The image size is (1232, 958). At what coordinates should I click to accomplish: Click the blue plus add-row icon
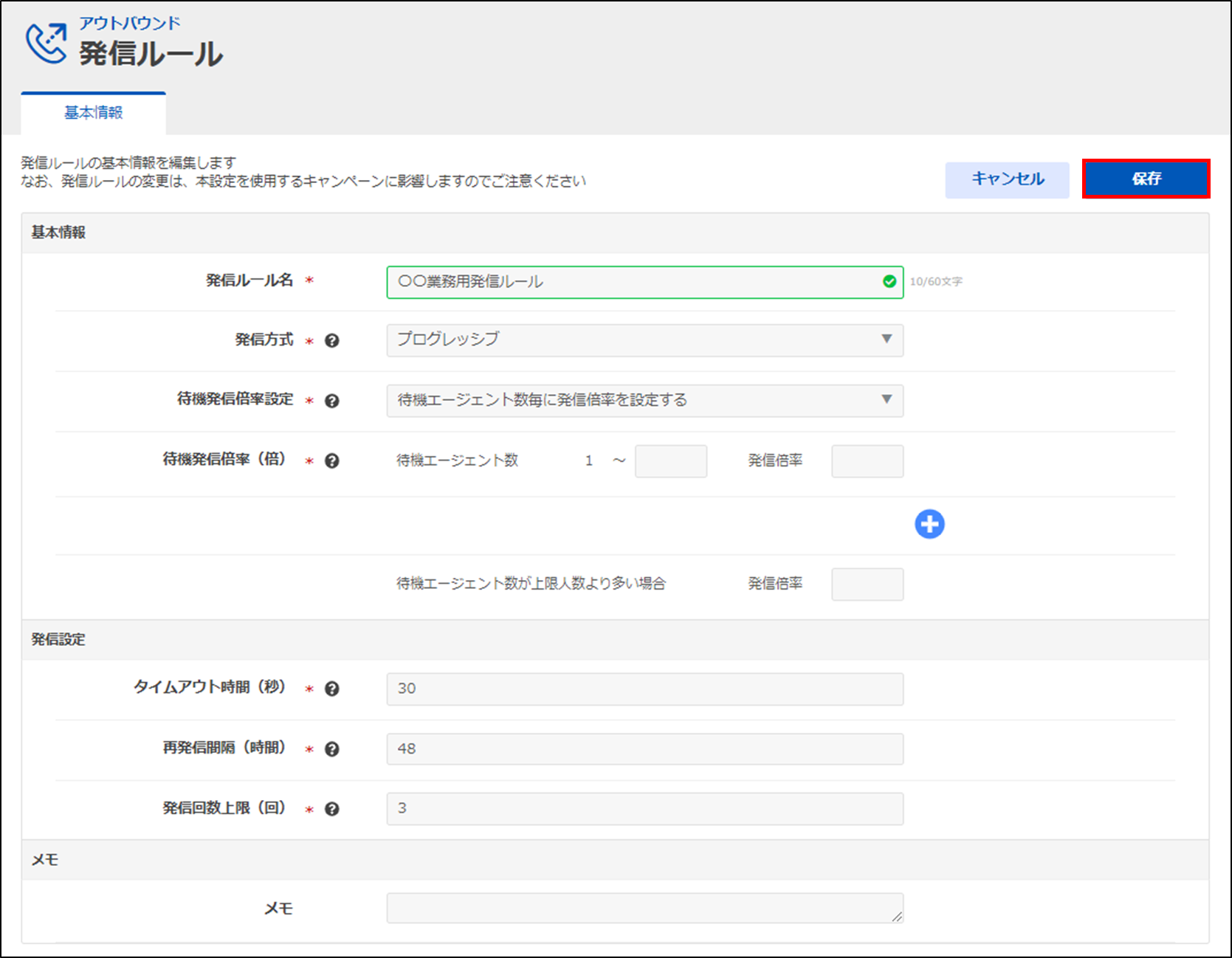coord(929,524)
